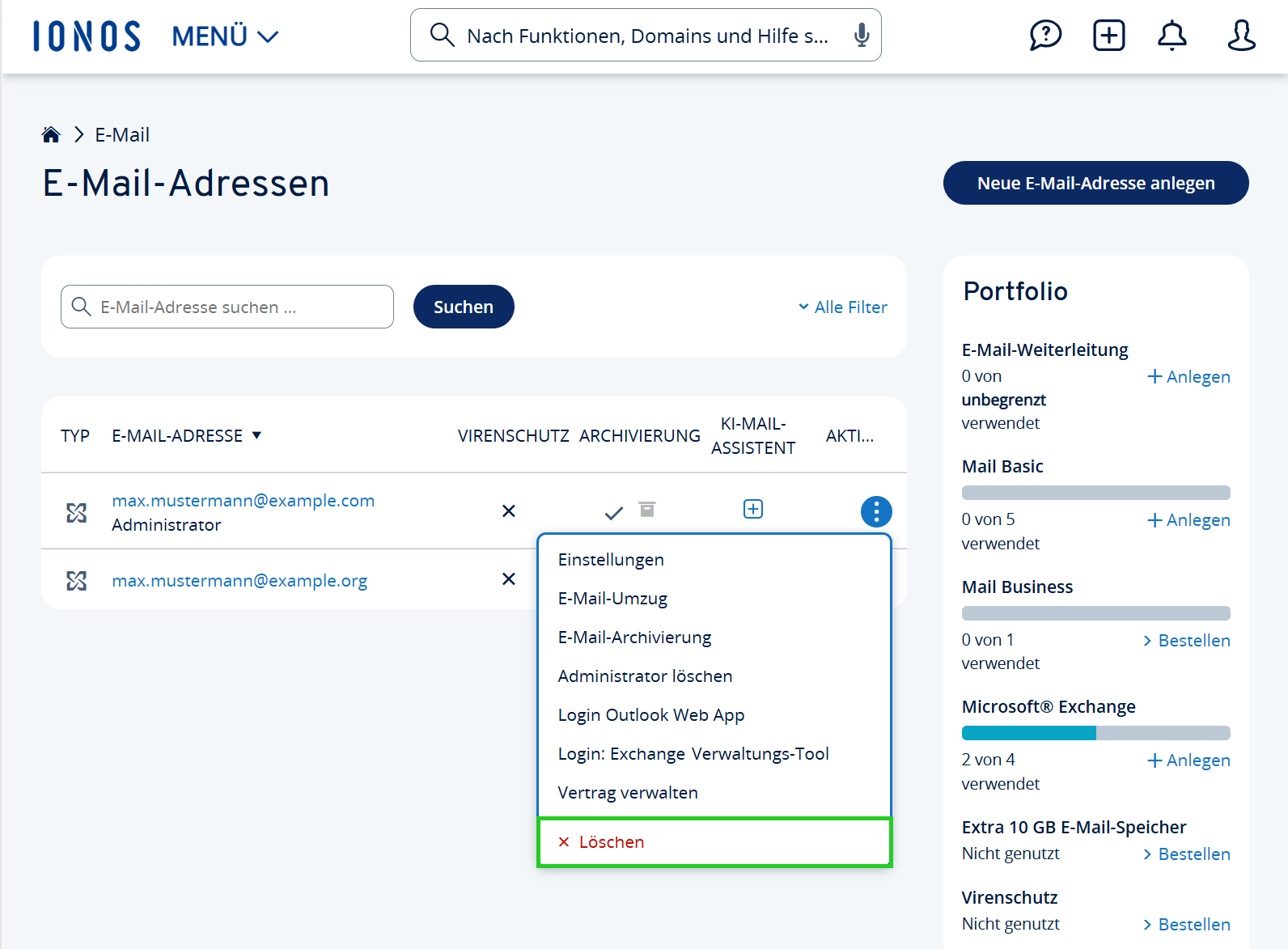
Task: Click the archive box icon
Action: click(x=647, y=509)
